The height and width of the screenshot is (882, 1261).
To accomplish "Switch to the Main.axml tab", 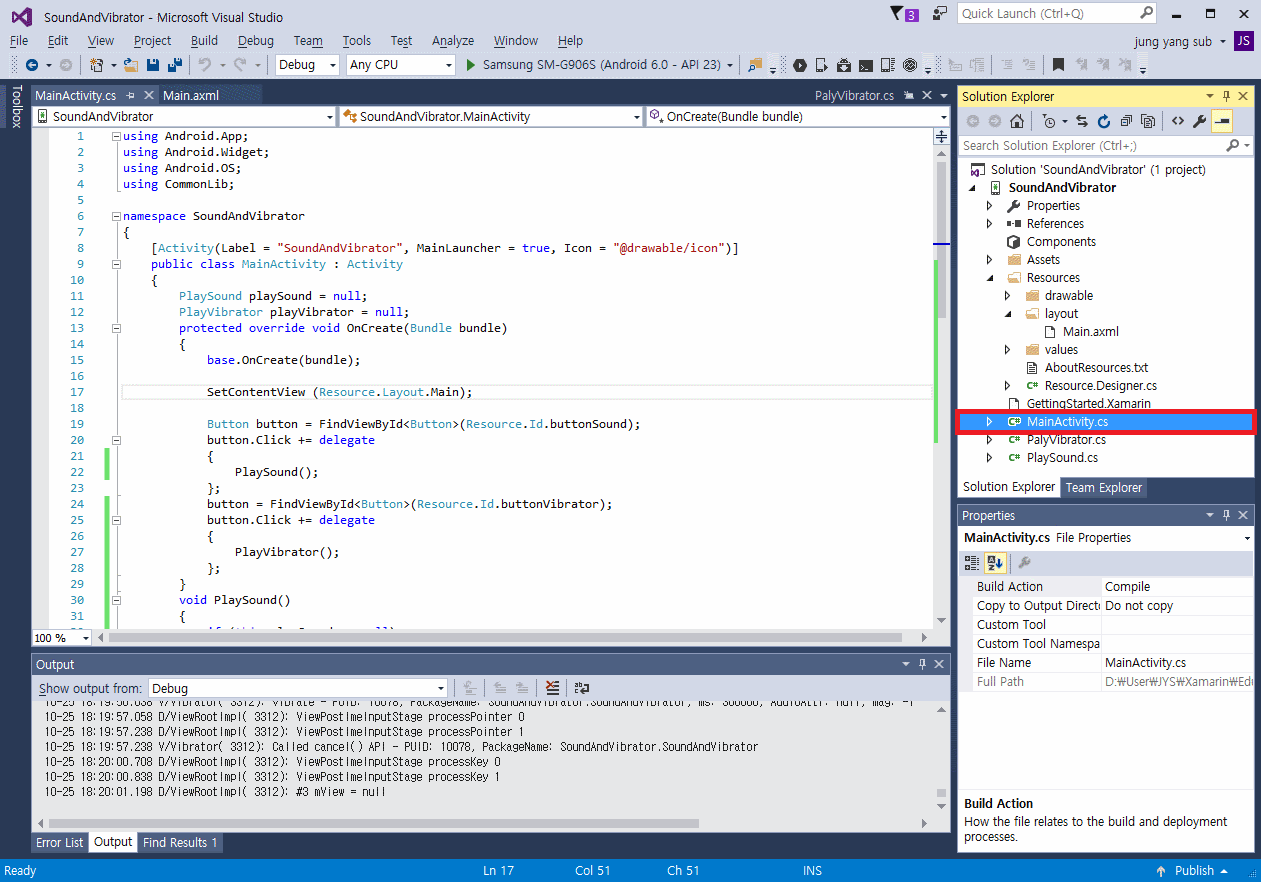I will 191,96.
